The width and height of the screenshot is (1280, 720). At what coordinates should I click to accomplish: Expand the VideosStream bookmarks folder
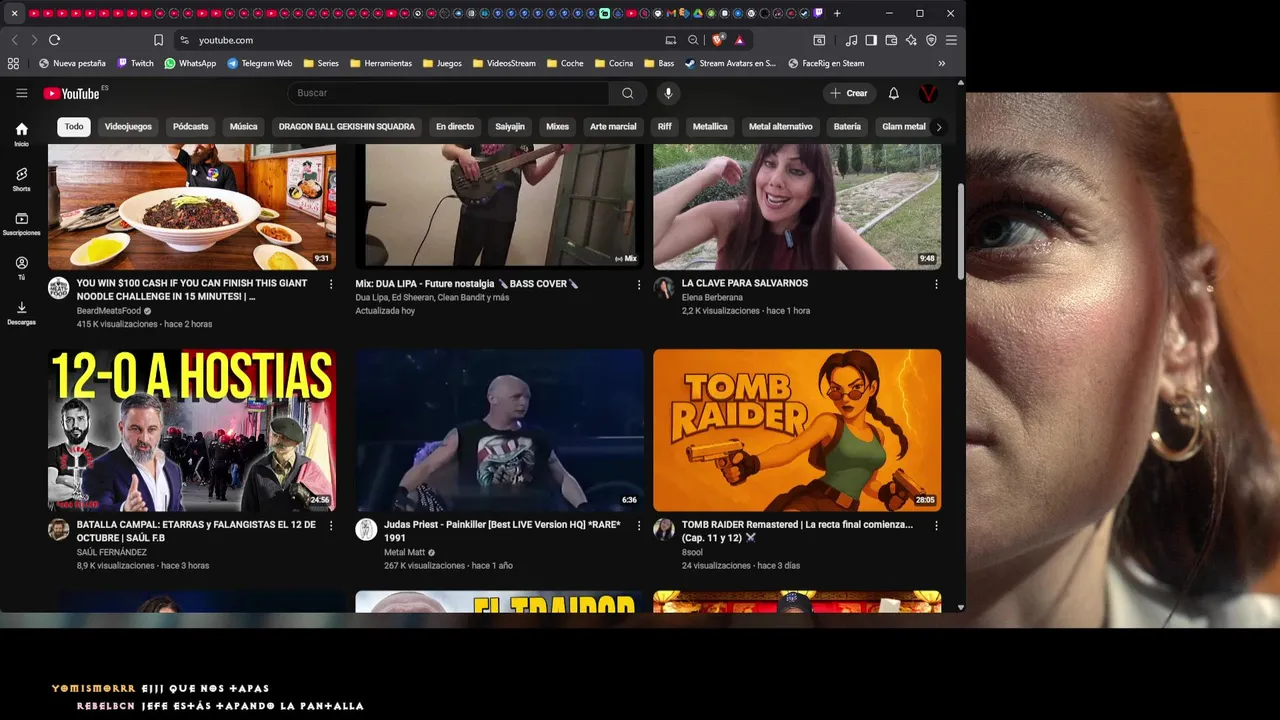[504, 63]
